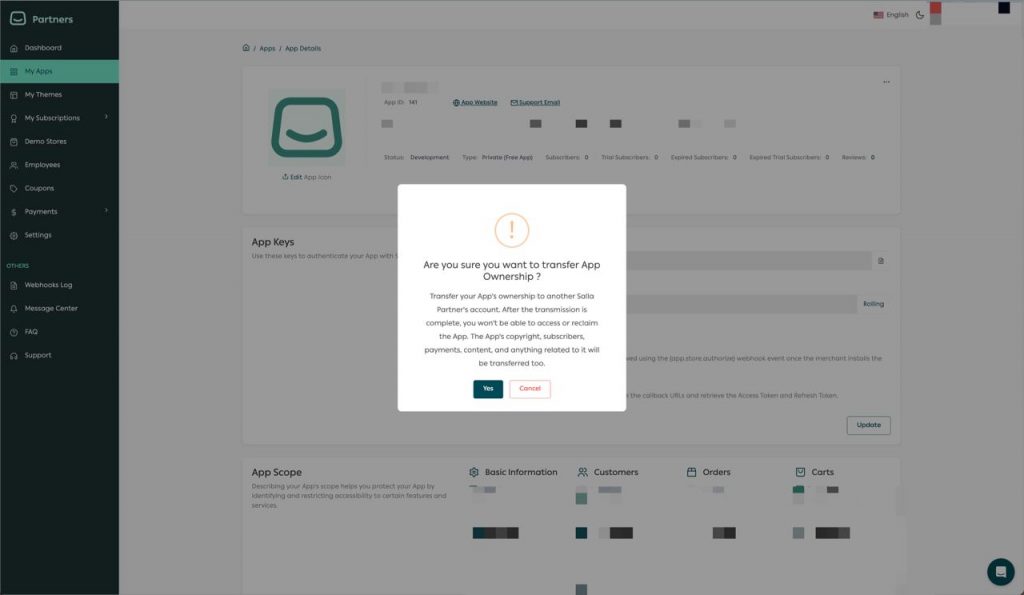Open Webhooks Log via its icon
Viewport: 1024px width, 595px height.
click(14, 285)
